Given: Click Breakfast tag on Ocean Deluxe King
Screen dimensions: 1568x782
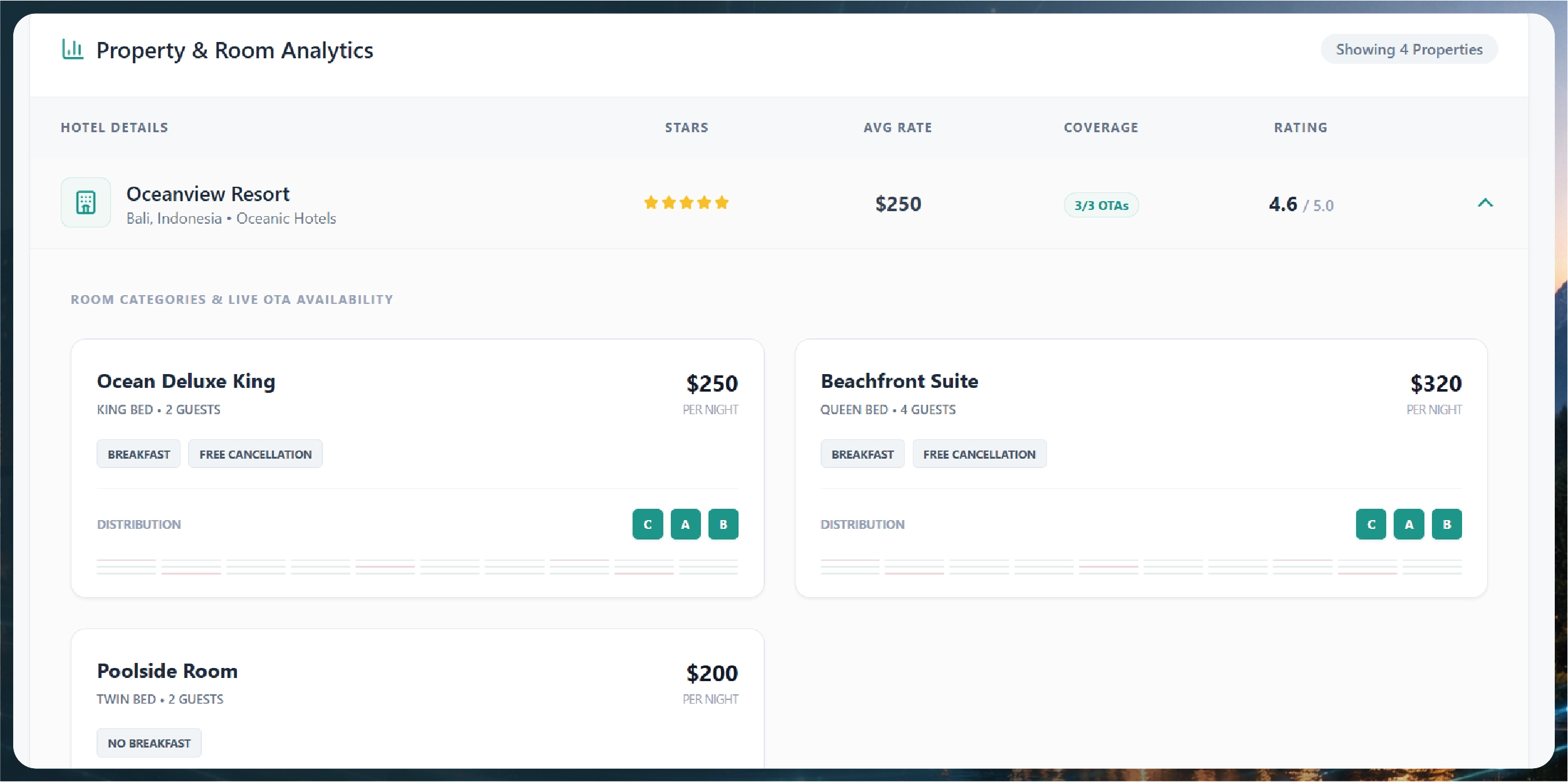Looking at the screenshot, I should pyautogui.click(x=139, y=454).
